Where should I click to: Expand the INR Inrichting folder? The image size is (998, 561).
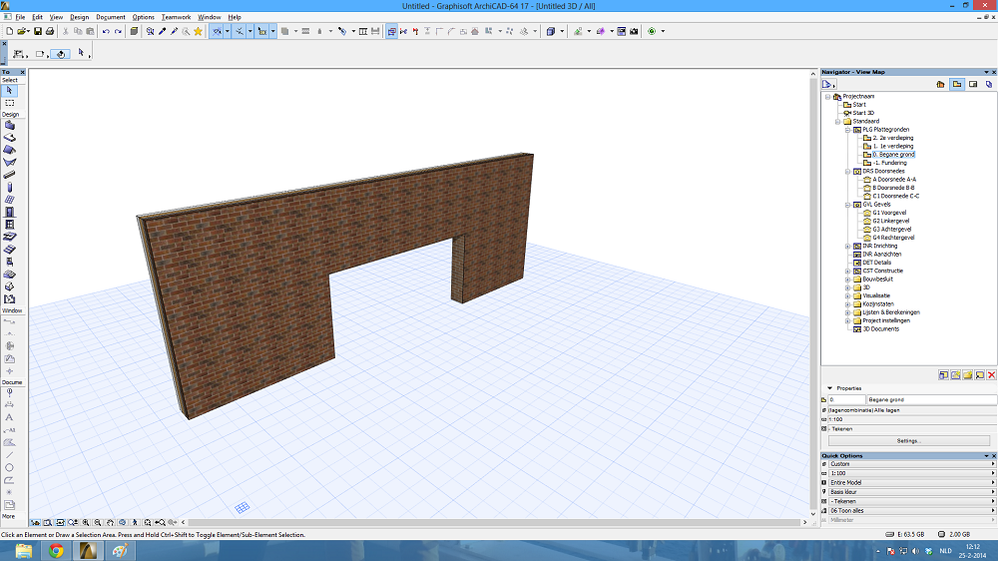847,246
